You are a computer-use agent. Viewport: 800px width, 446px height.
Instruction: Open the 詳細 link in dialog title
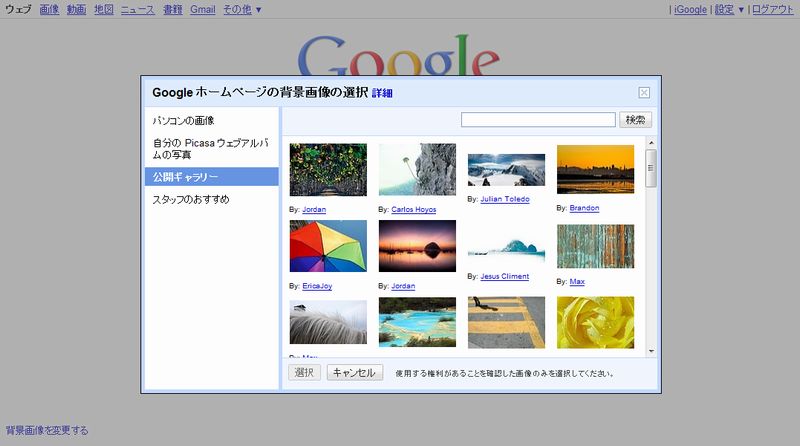(x=382, y=93)
